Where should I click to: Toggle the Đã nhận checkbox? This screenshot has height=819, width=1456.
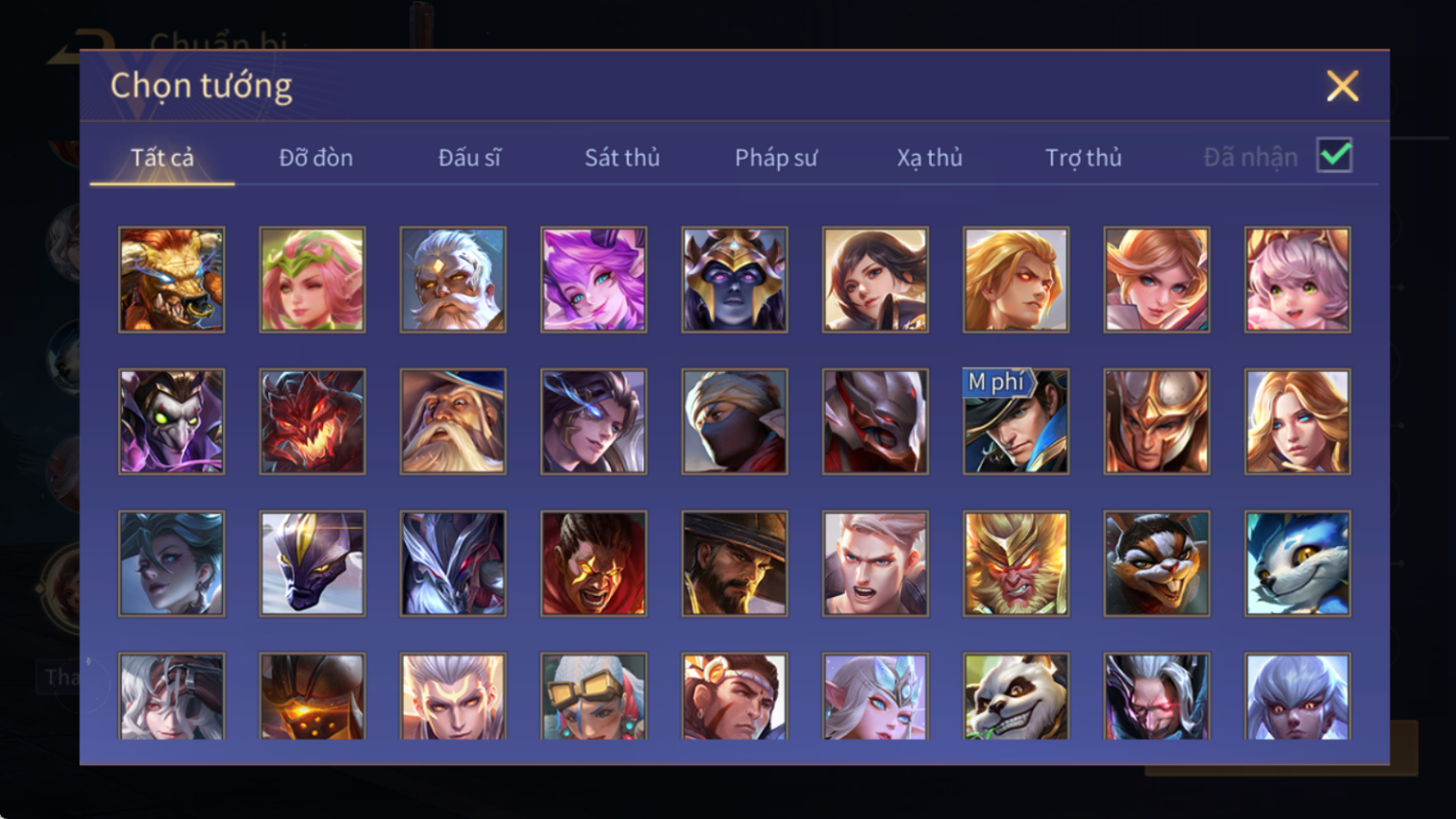[1335, 156]
